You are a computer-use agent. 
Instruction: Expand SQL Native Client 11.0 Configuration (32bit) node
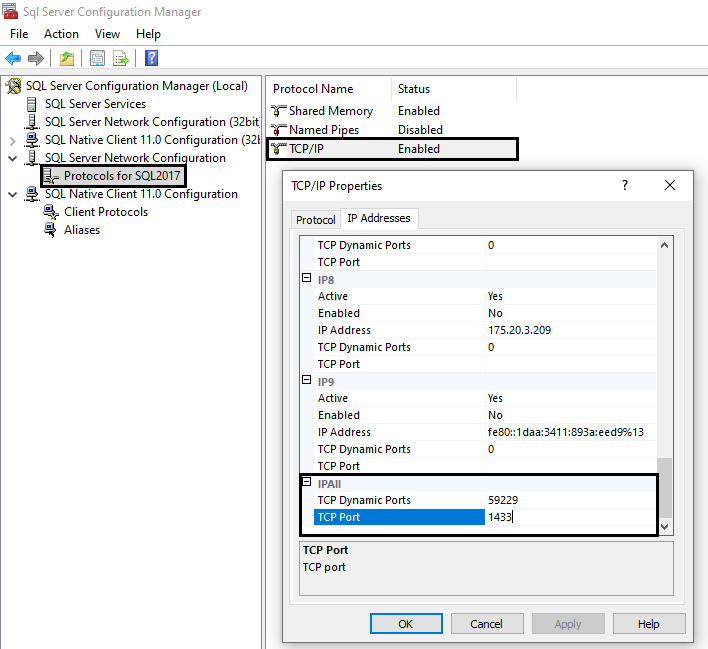[13, 141]
